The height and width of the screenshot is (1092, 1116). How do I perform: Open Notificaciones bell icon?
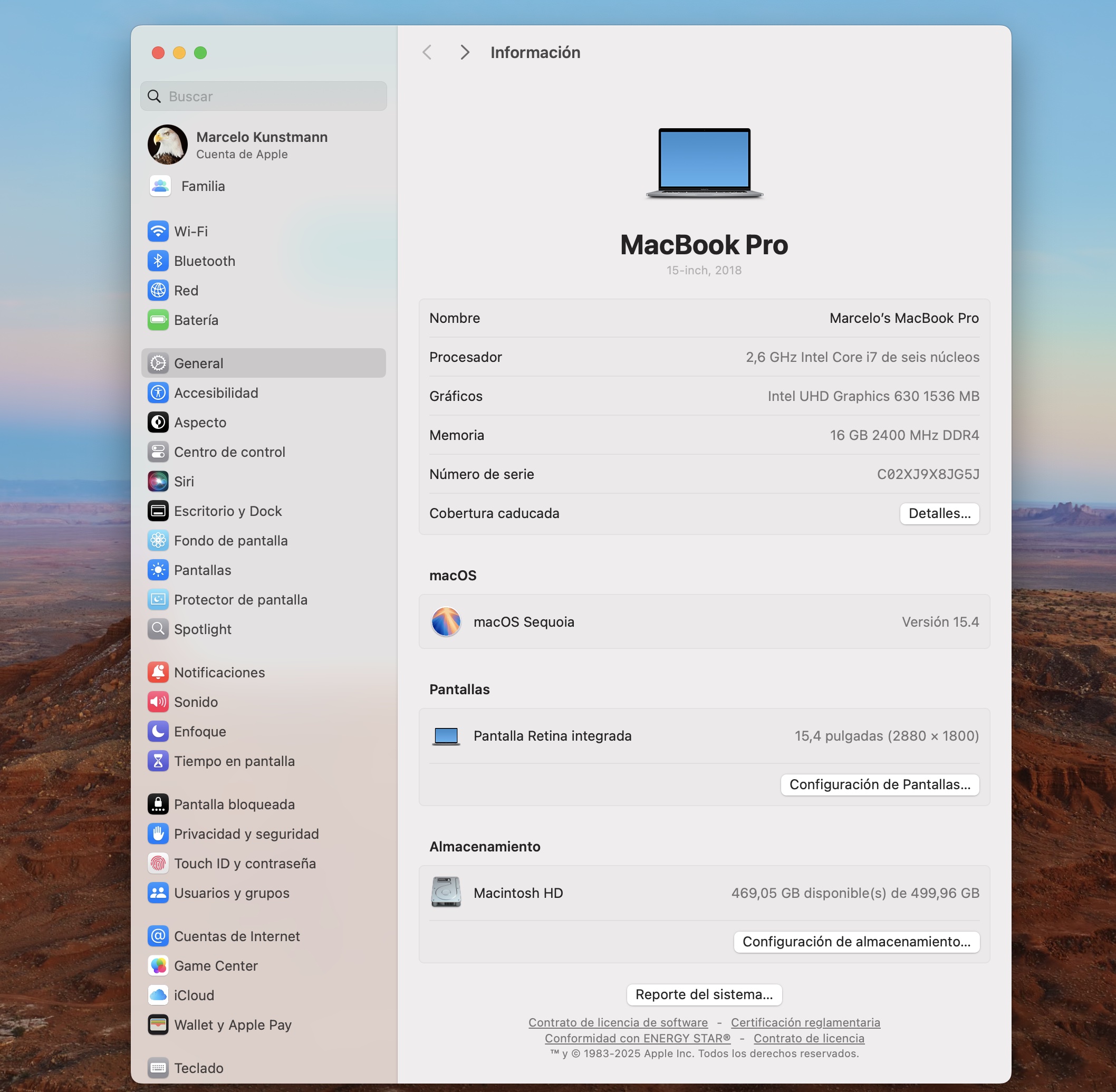pos(158,672)
